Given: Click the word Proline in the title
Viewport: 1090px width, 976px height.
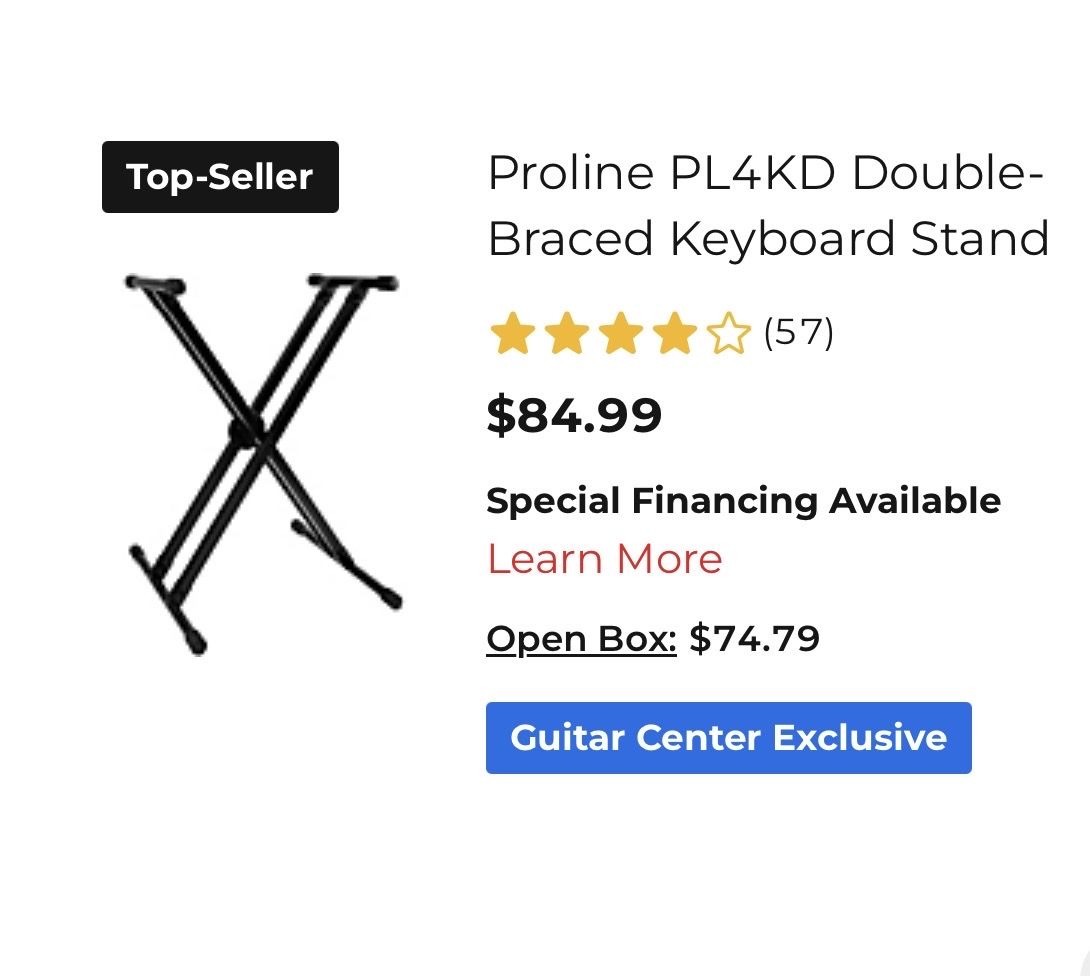Looking at the screenshot, I should tap(570, 175).
